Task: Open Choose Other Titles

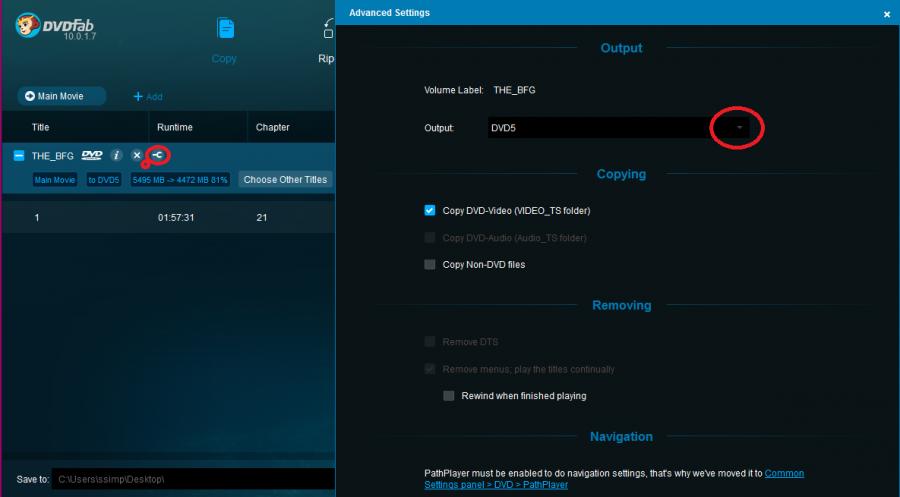Action: [285, 180]
